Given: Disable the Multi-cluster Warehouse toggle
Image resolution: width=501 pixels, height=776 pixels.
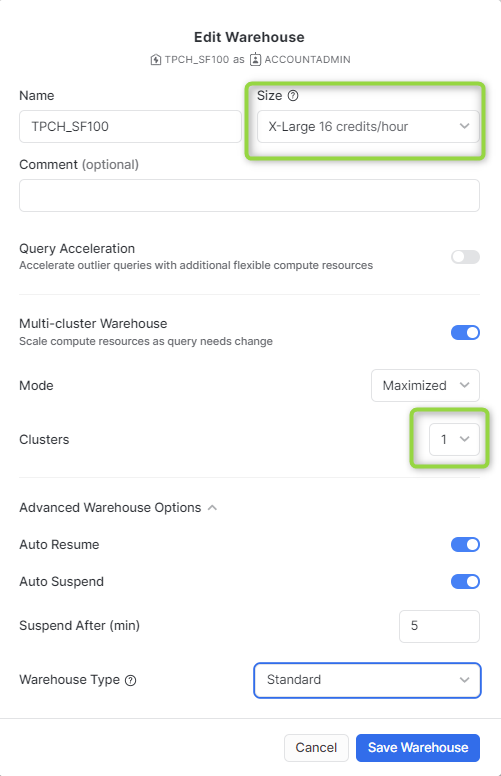Looking at the screenshot, I should [x=465, y=333].
